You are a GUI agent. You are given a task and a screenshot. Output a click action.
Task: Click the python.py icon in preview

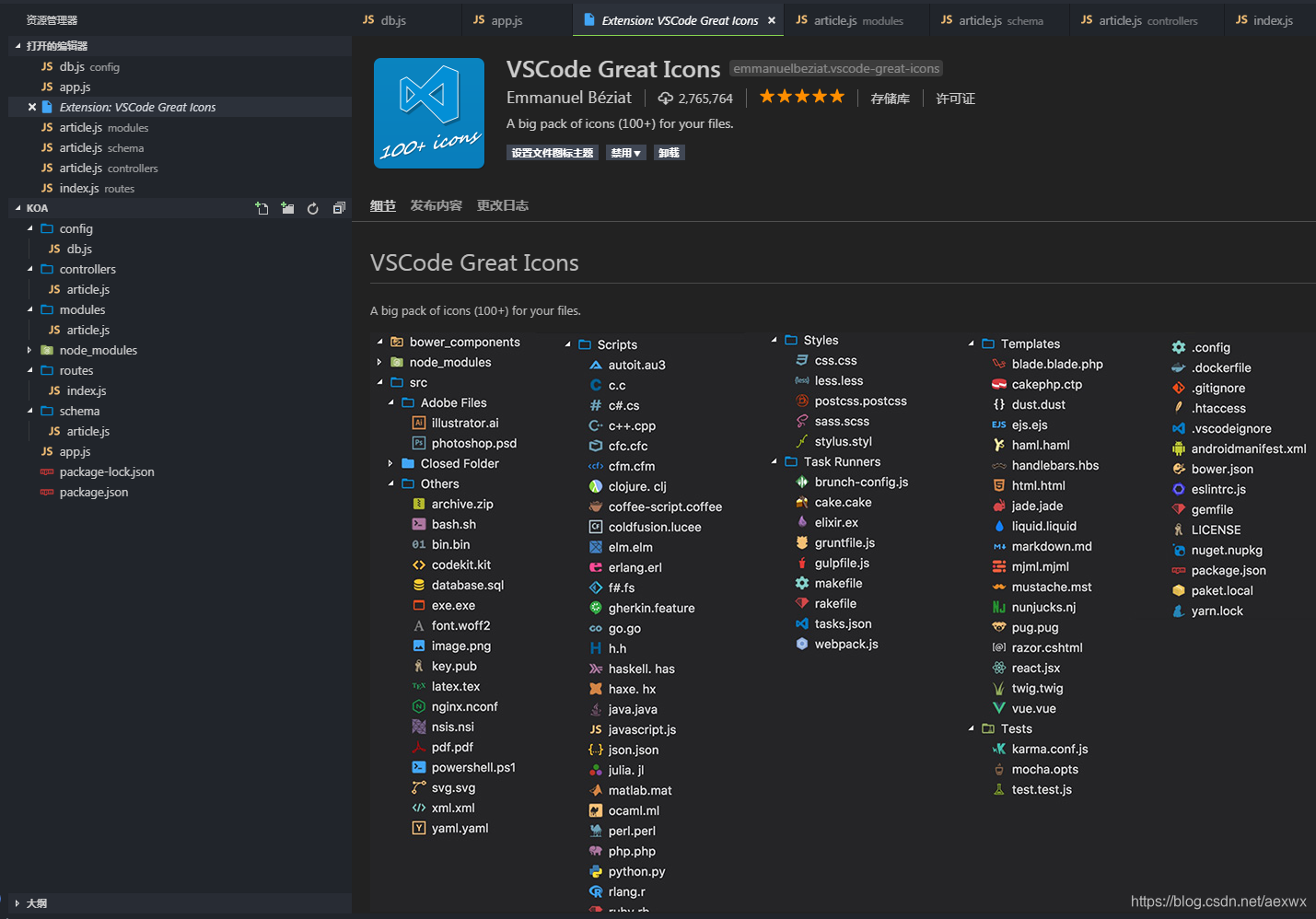coord(596,871)
